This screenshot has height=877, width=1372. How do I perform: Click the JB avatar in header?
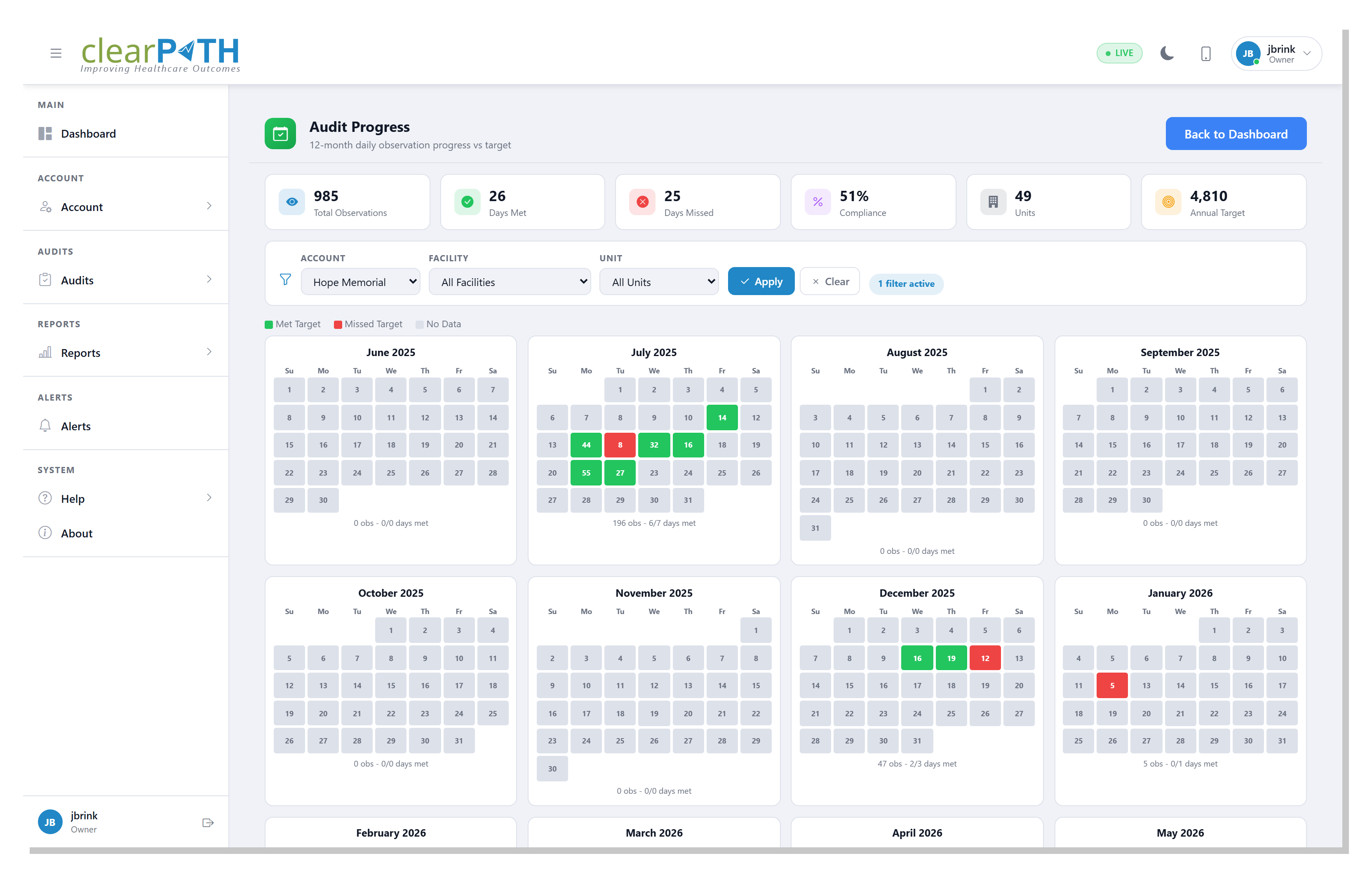tap(1248, 54)
